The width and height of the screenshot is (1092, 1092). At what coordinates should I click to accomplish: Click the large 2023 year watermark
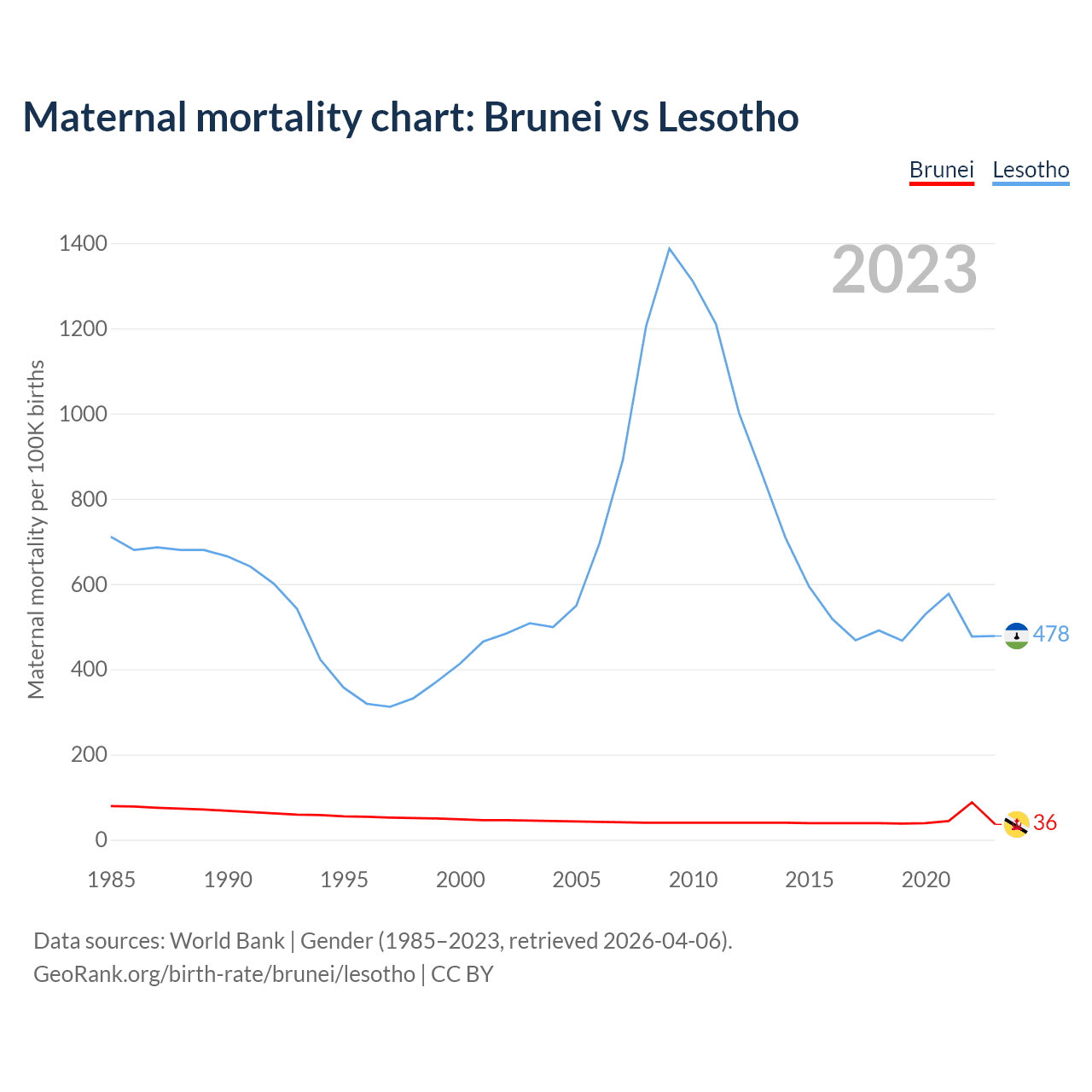click(904, 270)
